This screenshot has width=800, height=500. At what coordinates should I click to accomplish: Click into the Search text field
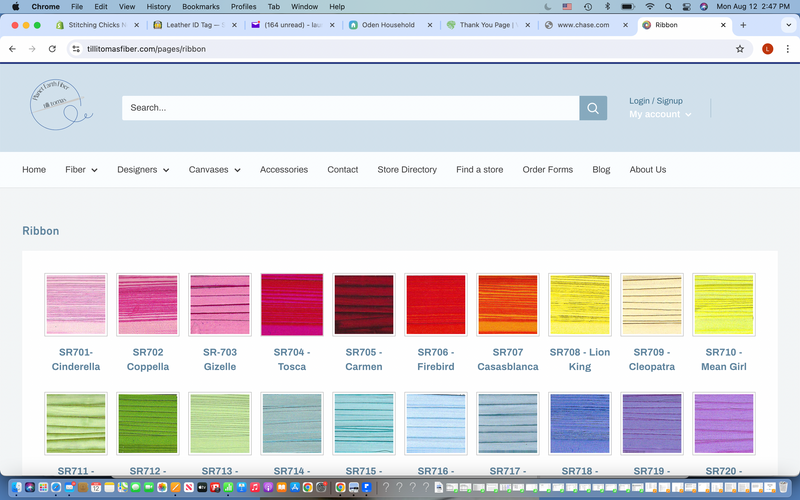[350, 108]
